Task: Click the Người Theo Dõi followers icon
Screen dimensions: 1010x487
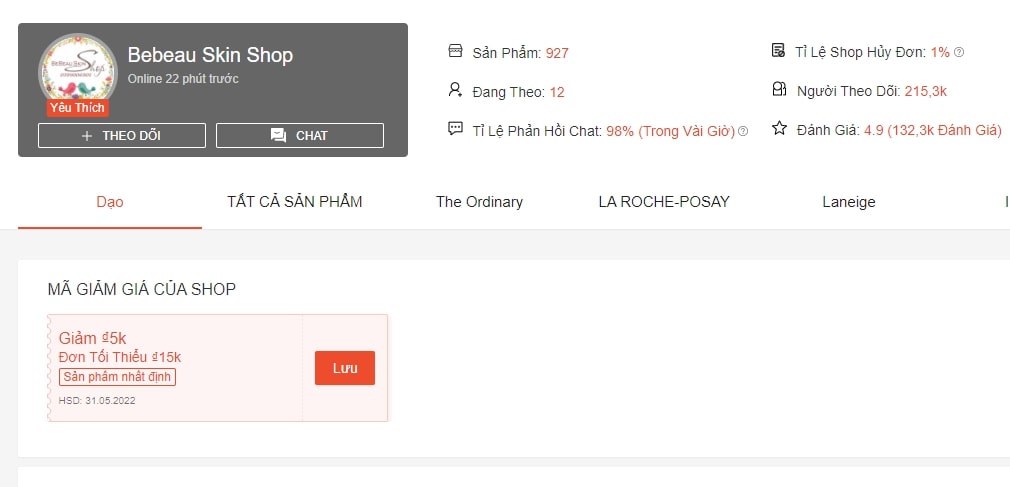Action: coord(779,91)
